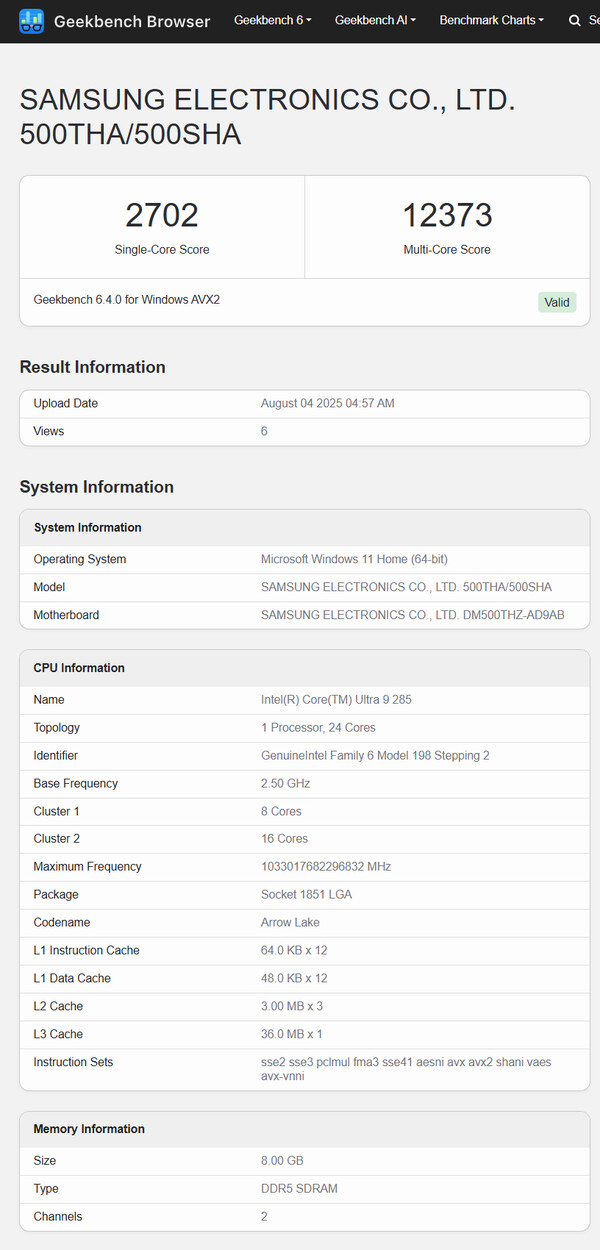Screen dimensions: 600x1250
Task: Click the Valid badge
Action: pos(557,302)
